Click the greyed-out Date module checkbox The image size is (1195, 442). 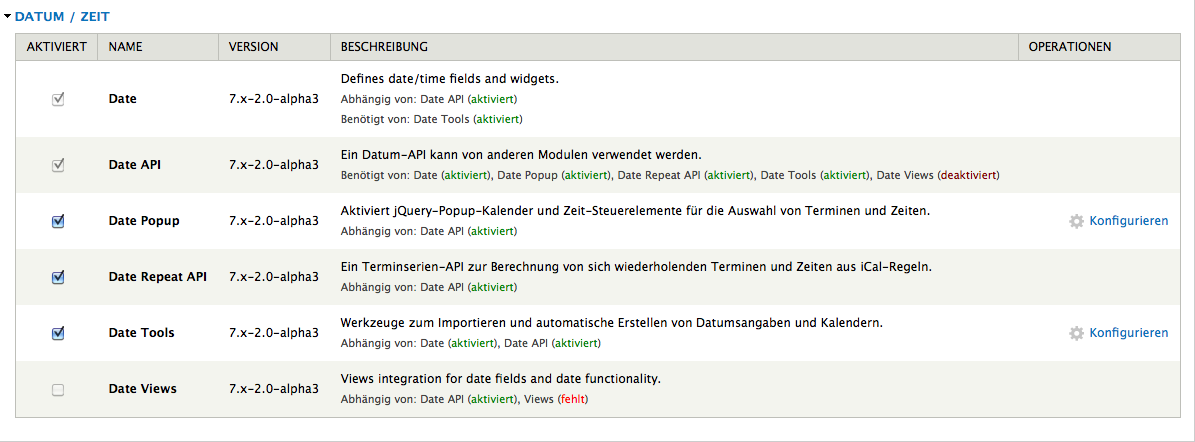(58, 99)
